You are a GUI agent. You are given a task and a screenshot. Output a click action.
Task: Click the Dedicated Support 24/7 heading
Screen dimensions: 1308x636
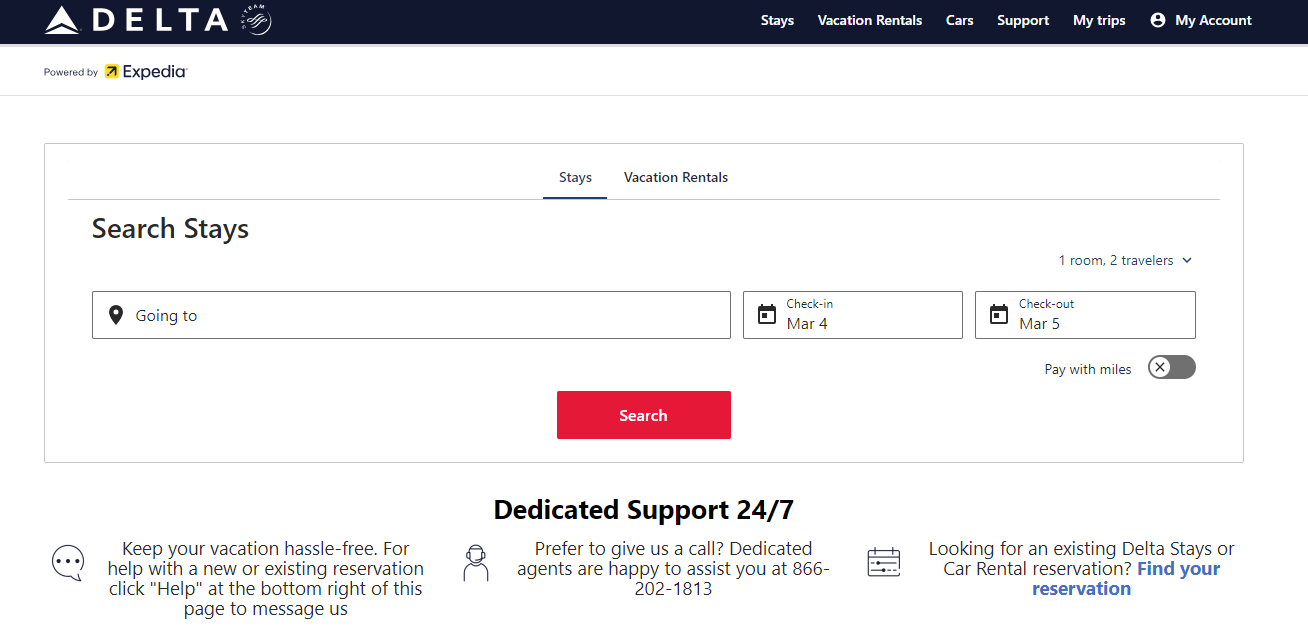point(644,510)
